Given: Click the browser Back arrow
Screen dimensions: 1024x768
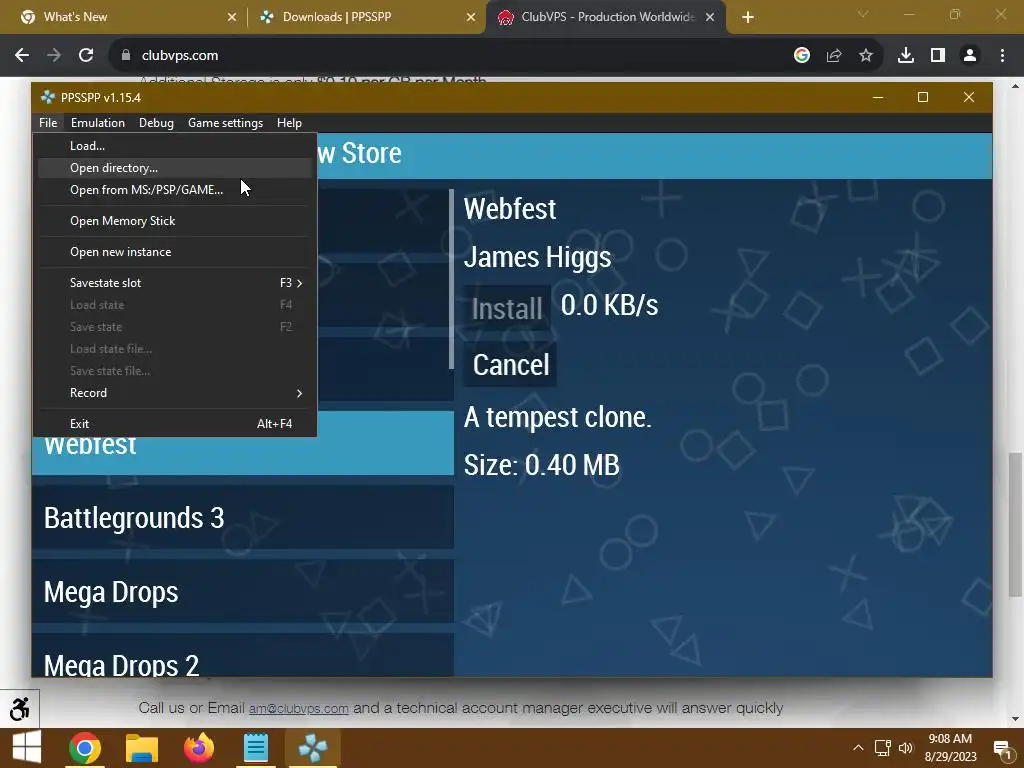Looking at the screenshot, I should (x=22, y=56).
